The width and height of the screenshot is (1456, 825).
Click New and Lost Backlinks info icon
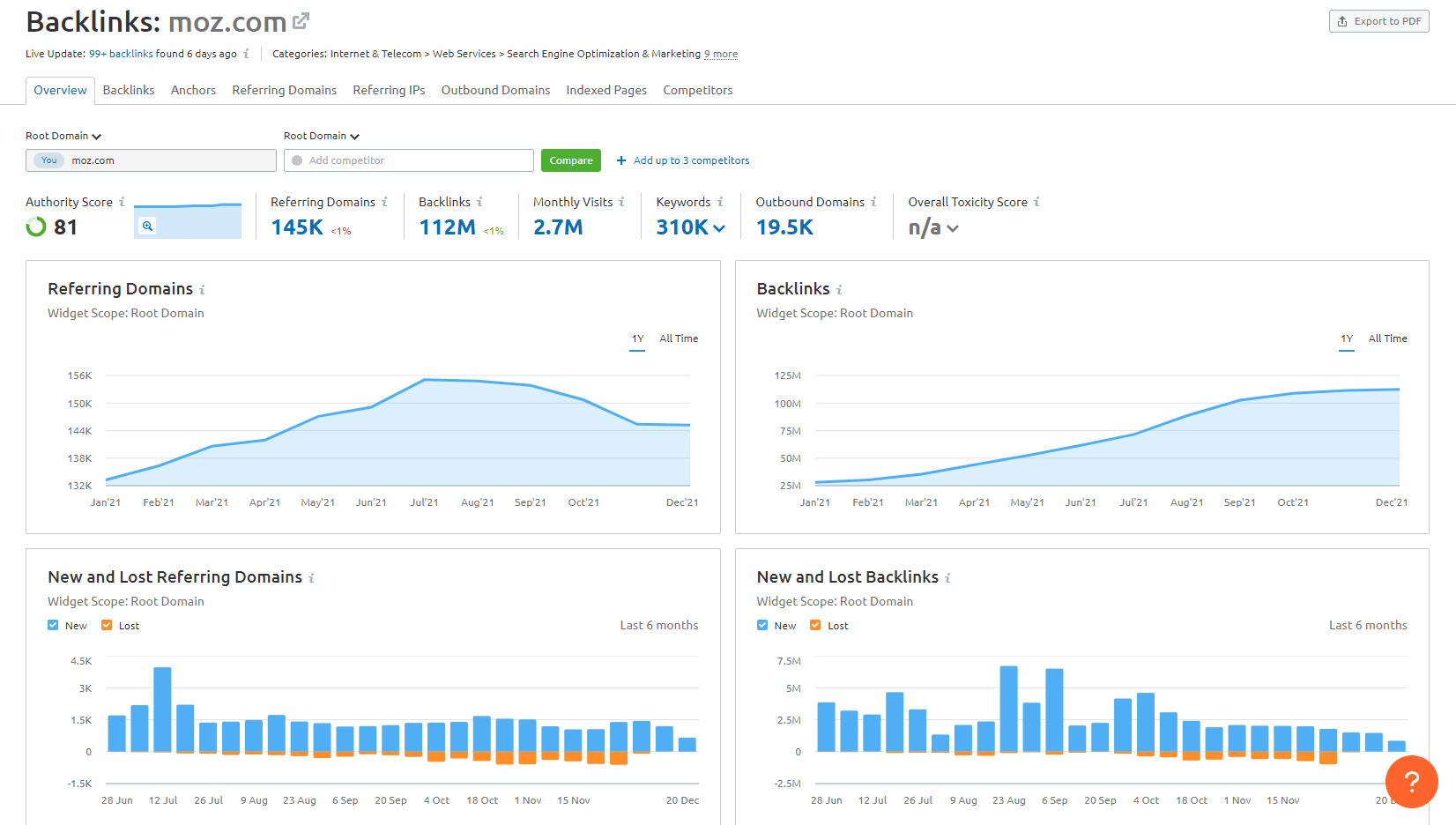947,578
